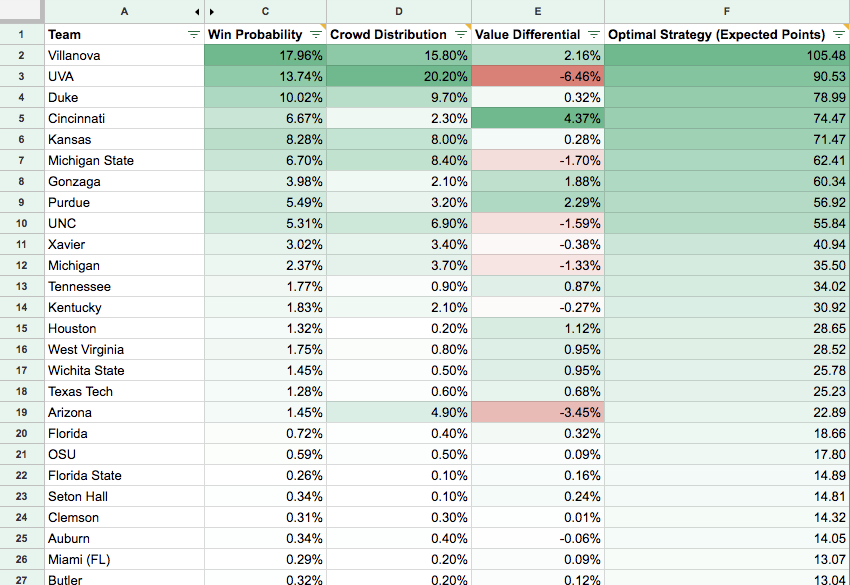The height and width of the screenshot is (585, 850).
Task: Select the 105.48 expected points cell
Action: (727, 55)
